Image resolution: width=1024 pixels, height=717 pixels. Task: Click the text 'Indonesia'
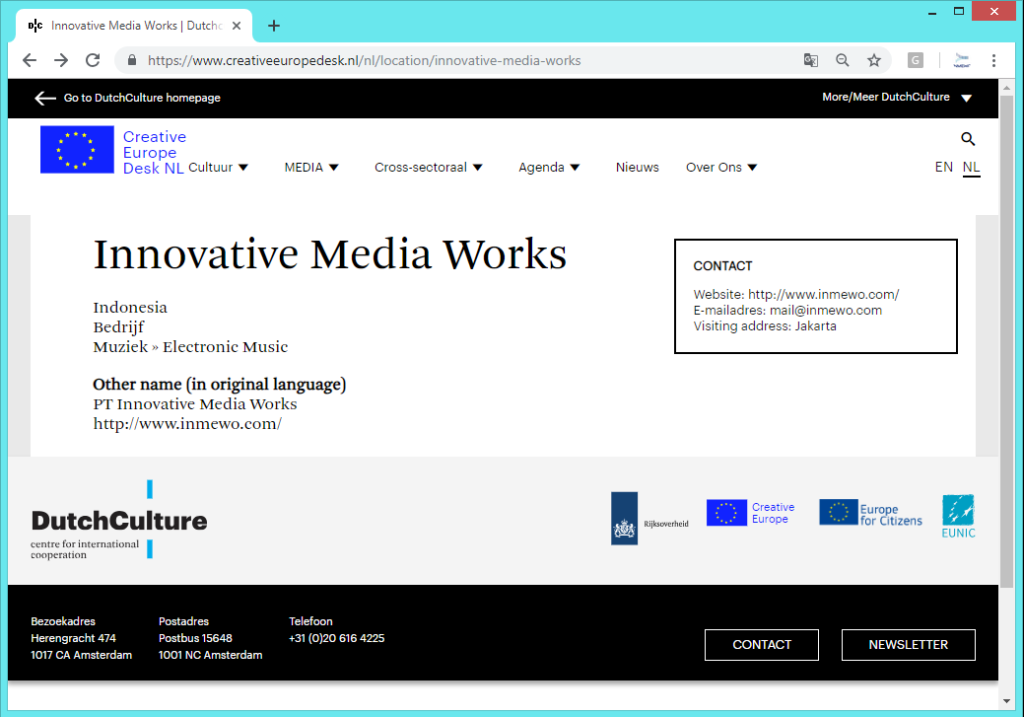130,308
